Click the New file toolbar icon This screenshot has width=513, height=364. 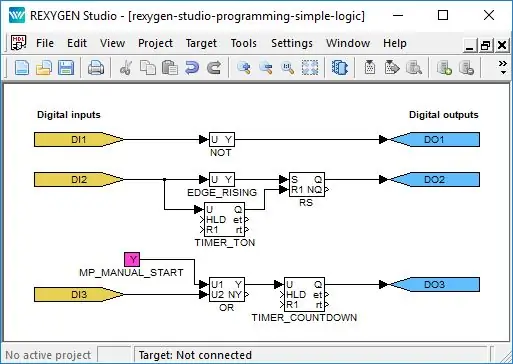tap(22, 68)
